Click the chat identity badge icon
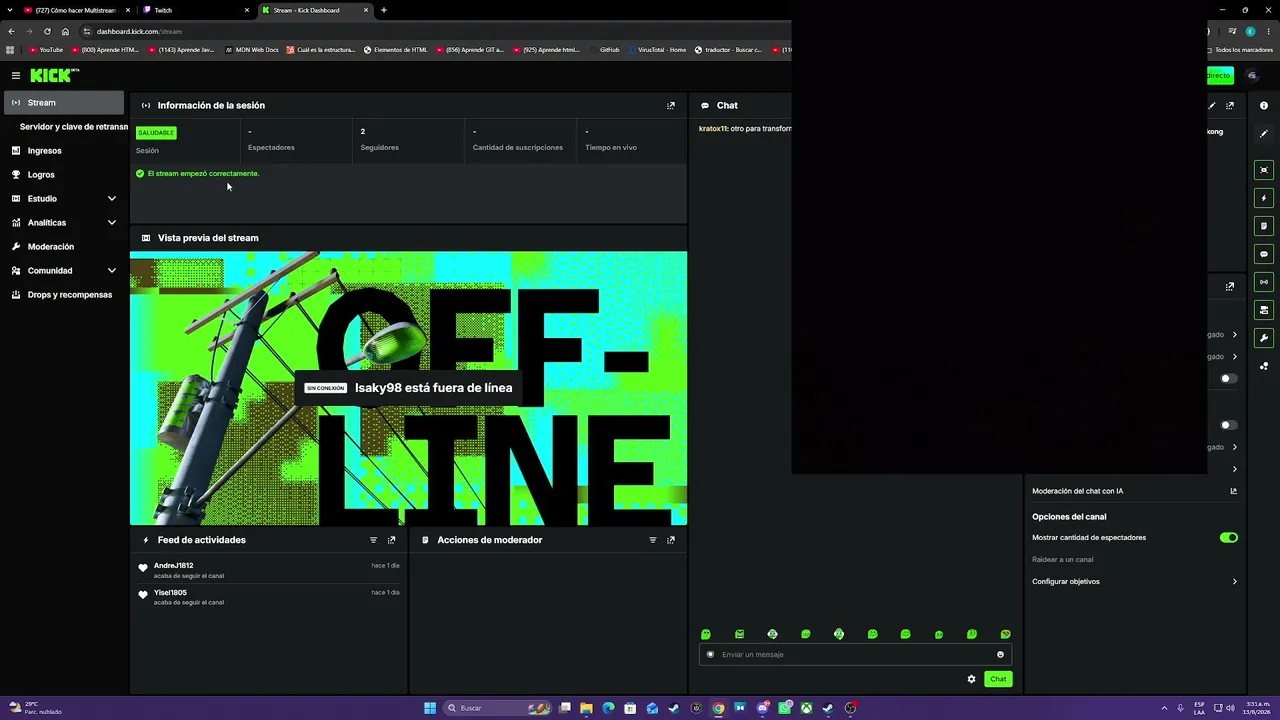1280x720 pixels. (x=711, y=655)
